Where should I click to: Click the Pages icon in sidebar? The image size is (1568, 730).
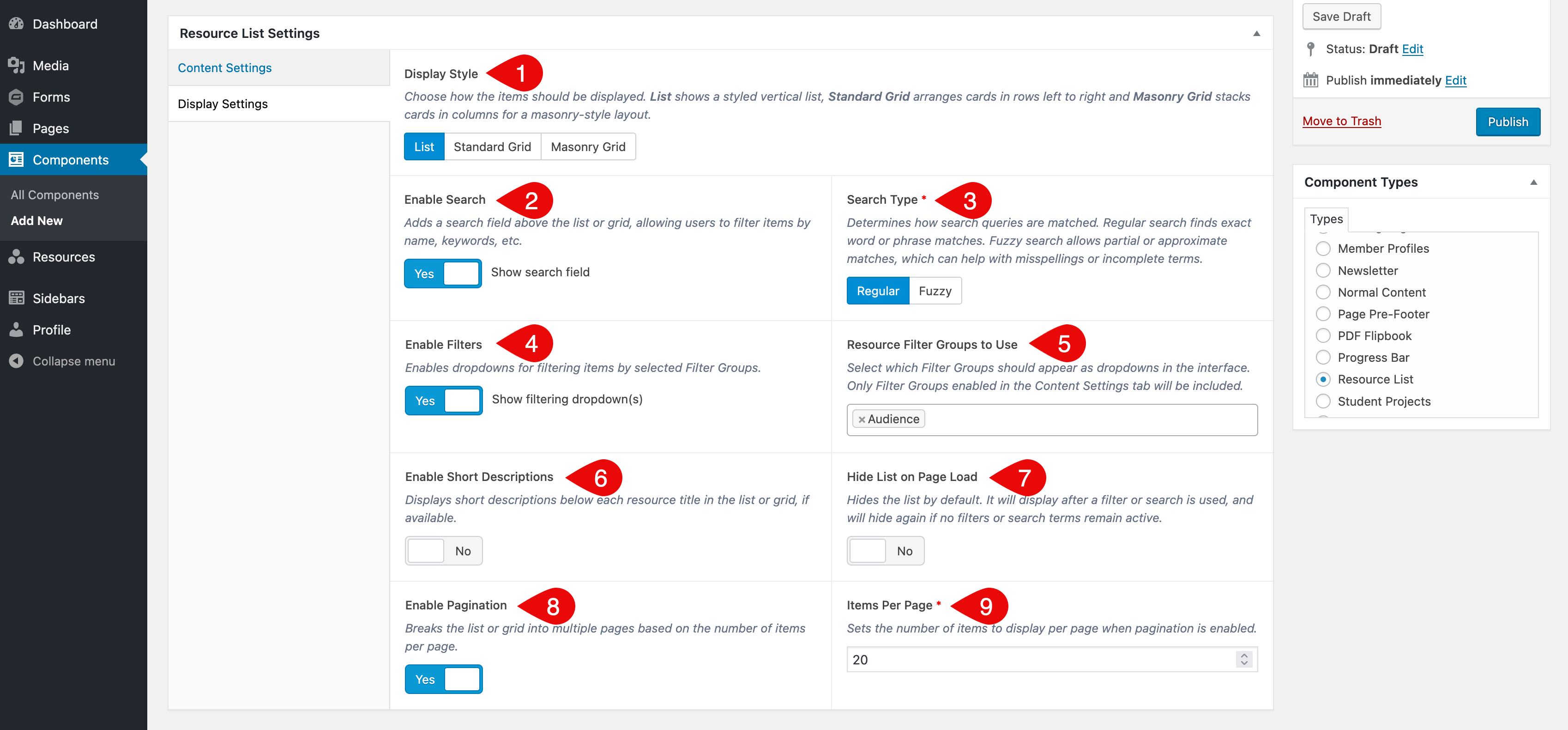click(x=17, y=128)
